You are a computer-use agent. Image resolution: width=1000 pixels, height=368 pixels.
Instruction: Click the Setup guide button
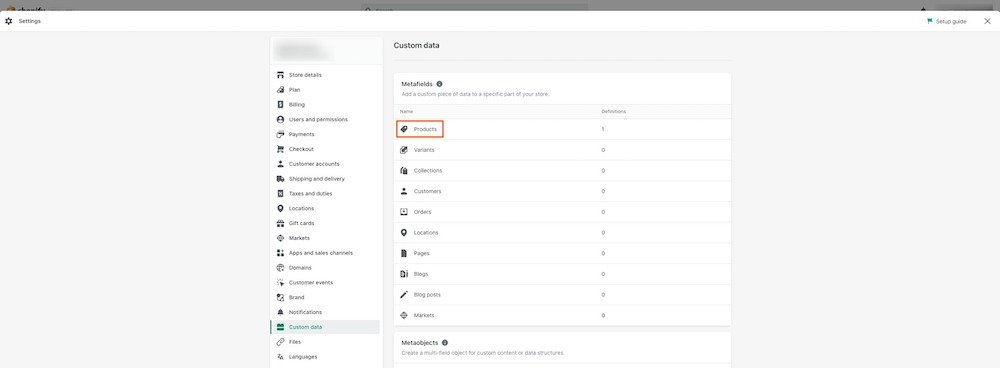click(x=946, y=21)
